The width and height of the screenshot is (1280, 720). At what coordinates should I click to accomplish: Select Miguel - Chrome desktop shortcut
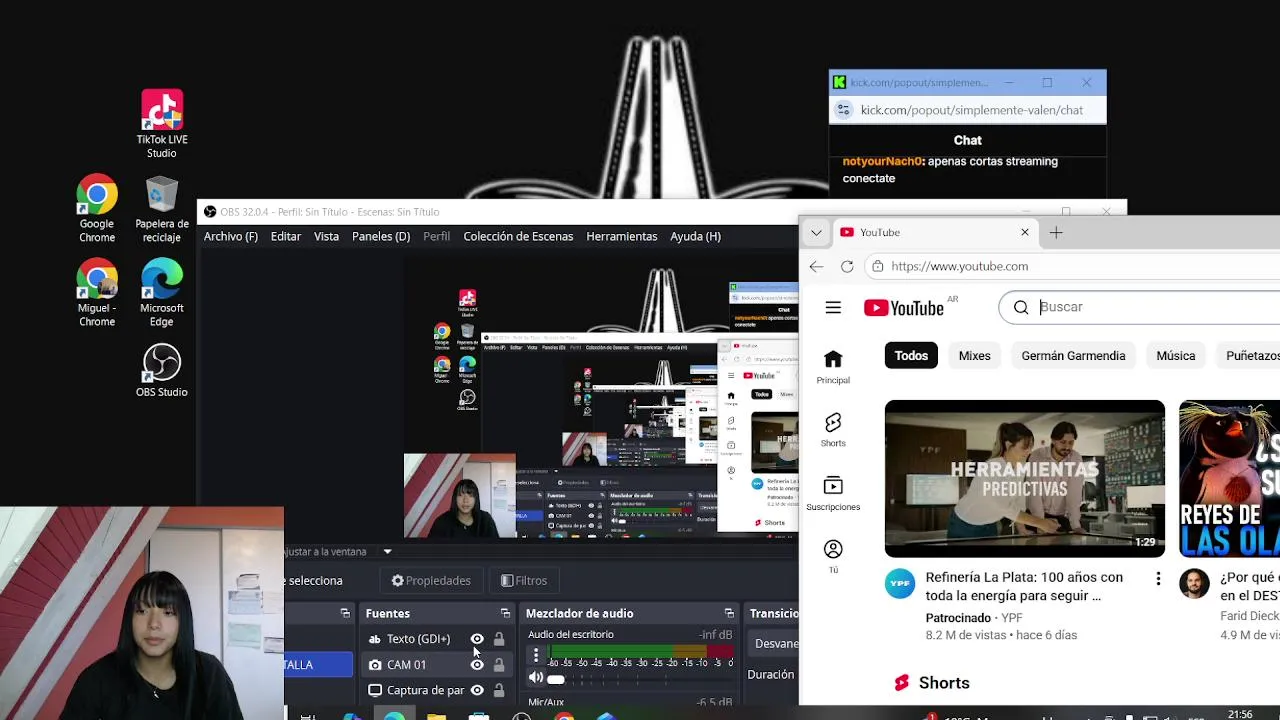(x=97, y=293)
